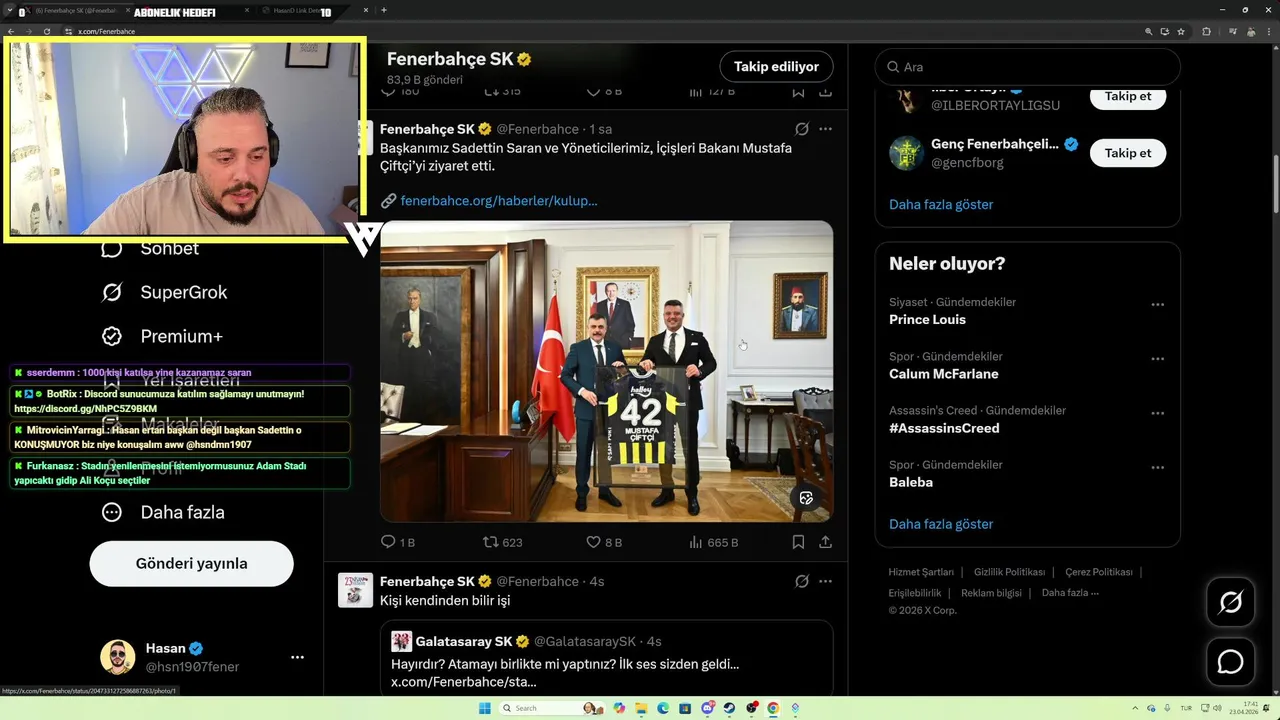Click the Gönderi yayınla button

(x=191, y=563)
